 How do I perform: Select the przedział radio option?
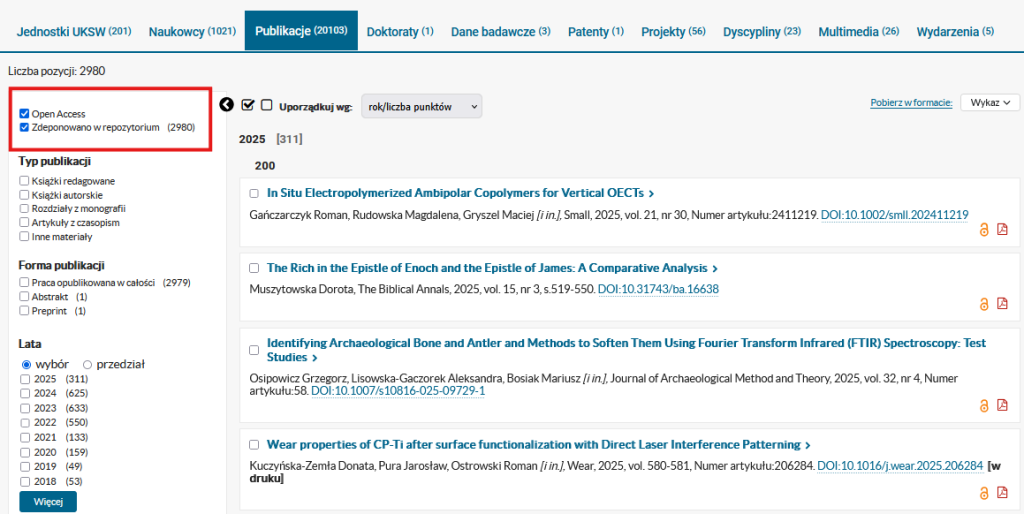pyautogui.click(x=87, y=365)
